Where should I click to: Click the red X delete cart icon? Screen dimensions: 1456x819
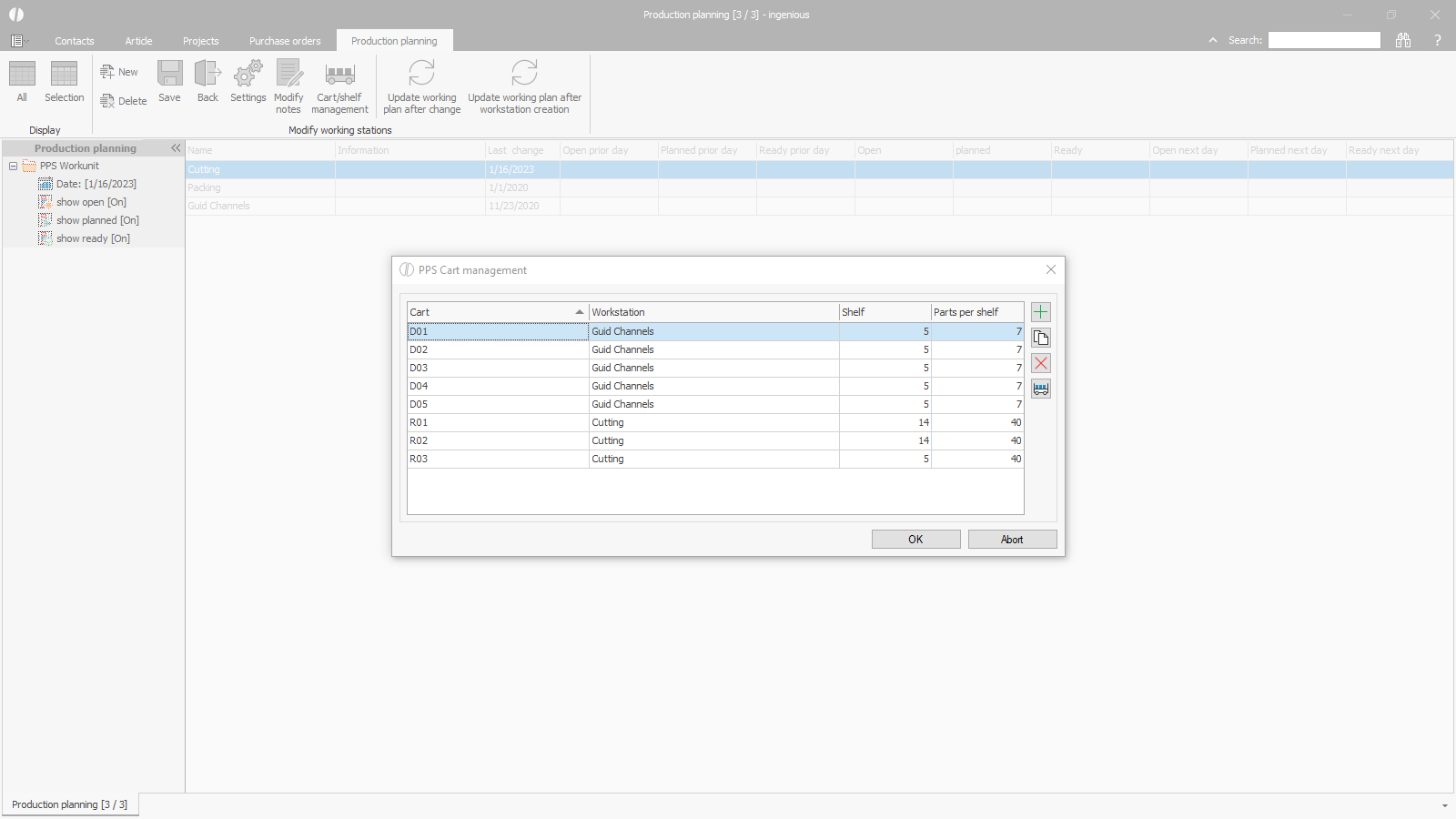(x=1041, y=363)
